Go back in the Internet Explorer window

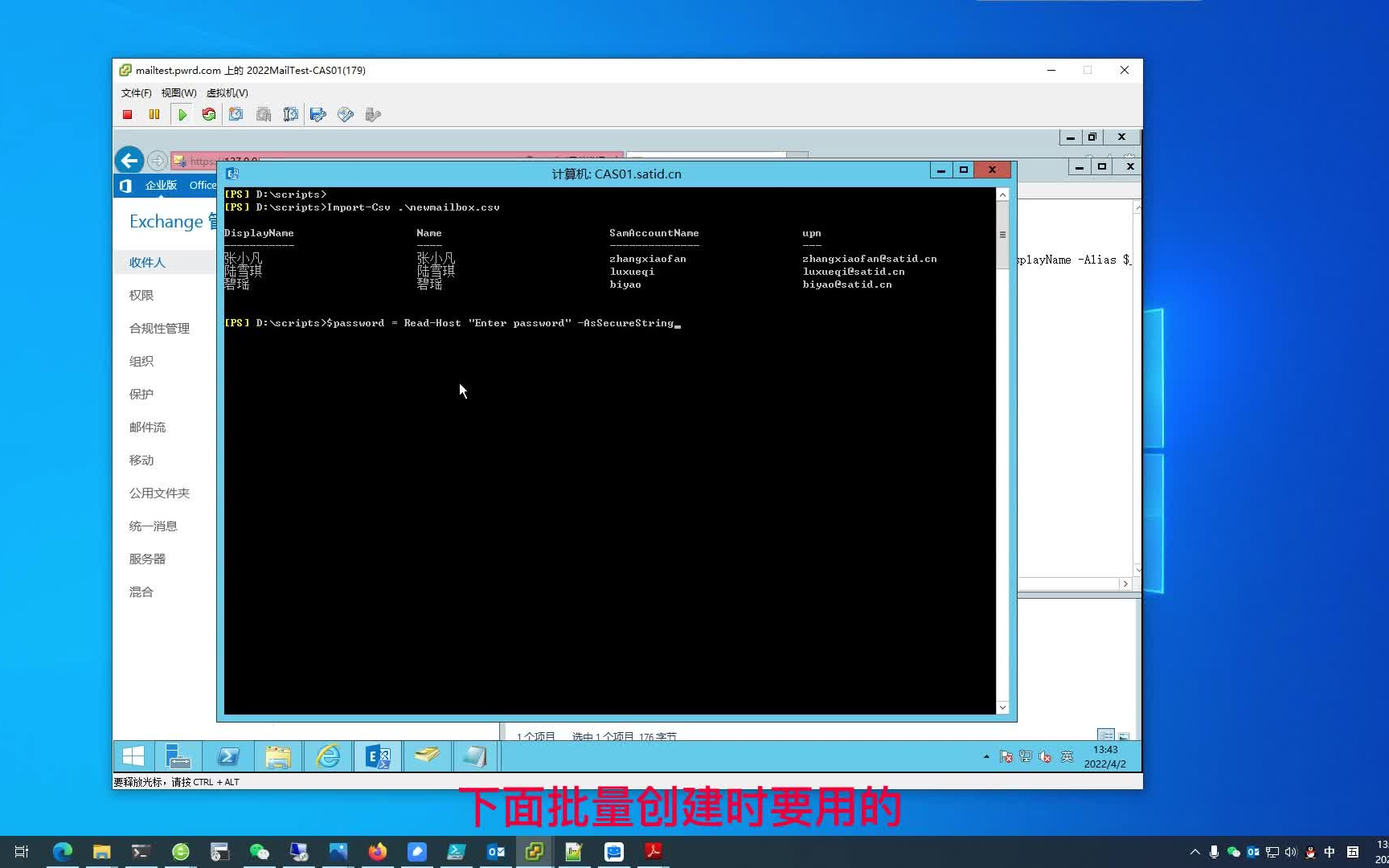(x=129, y=161)
